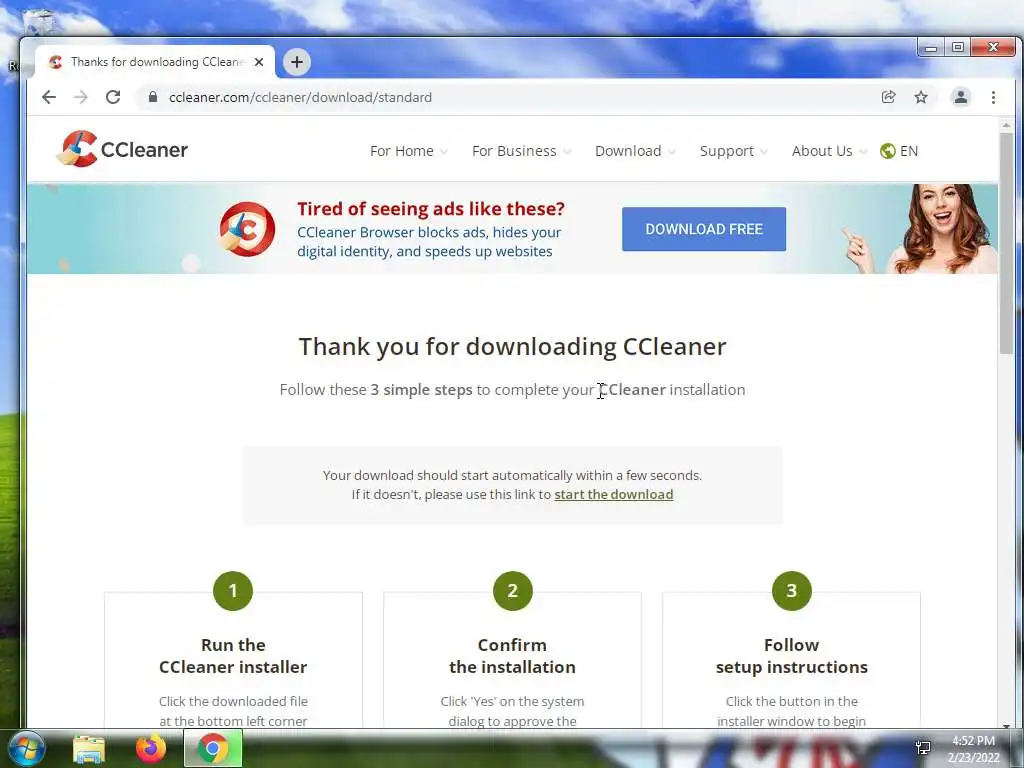The height and width of the screenshot is (768, 1024).
Task: Open the Chrome profile avatar icon
Action: coord(961,97)
